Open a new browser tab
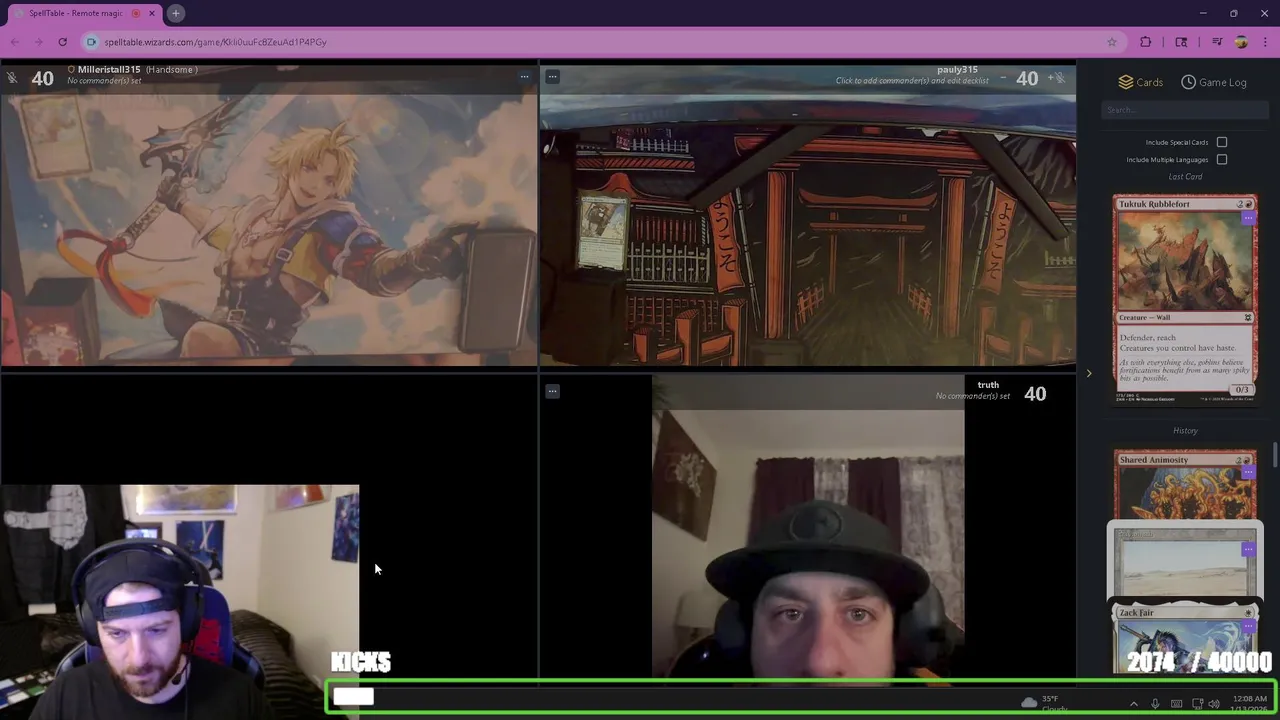Screen dimensions: 1280x720 (175, 13)
